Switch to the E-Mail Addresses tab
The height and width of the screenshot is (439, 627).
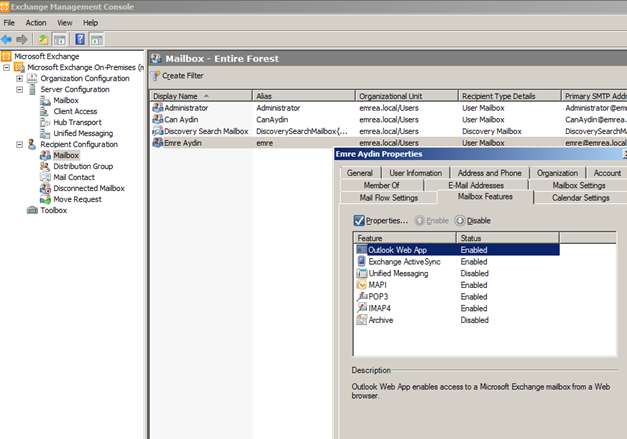coord(476,185)
